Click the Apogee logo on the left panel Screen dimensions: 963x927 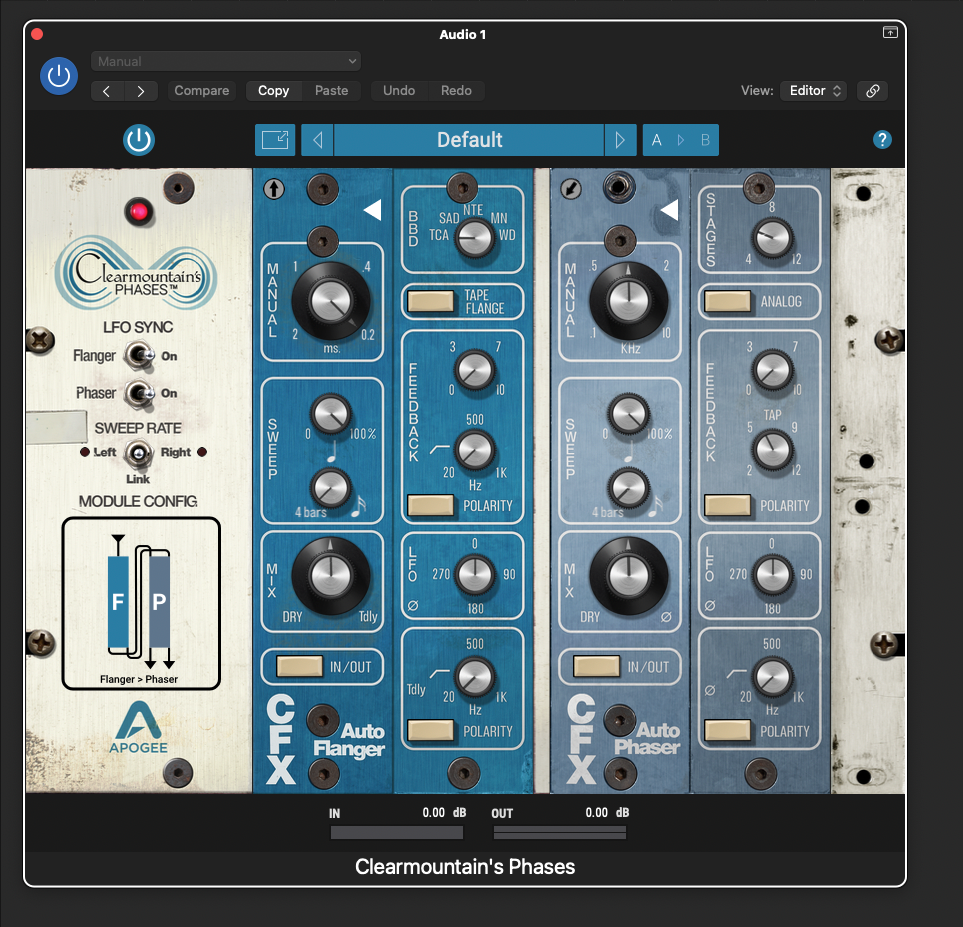click(x=140, y=724)
